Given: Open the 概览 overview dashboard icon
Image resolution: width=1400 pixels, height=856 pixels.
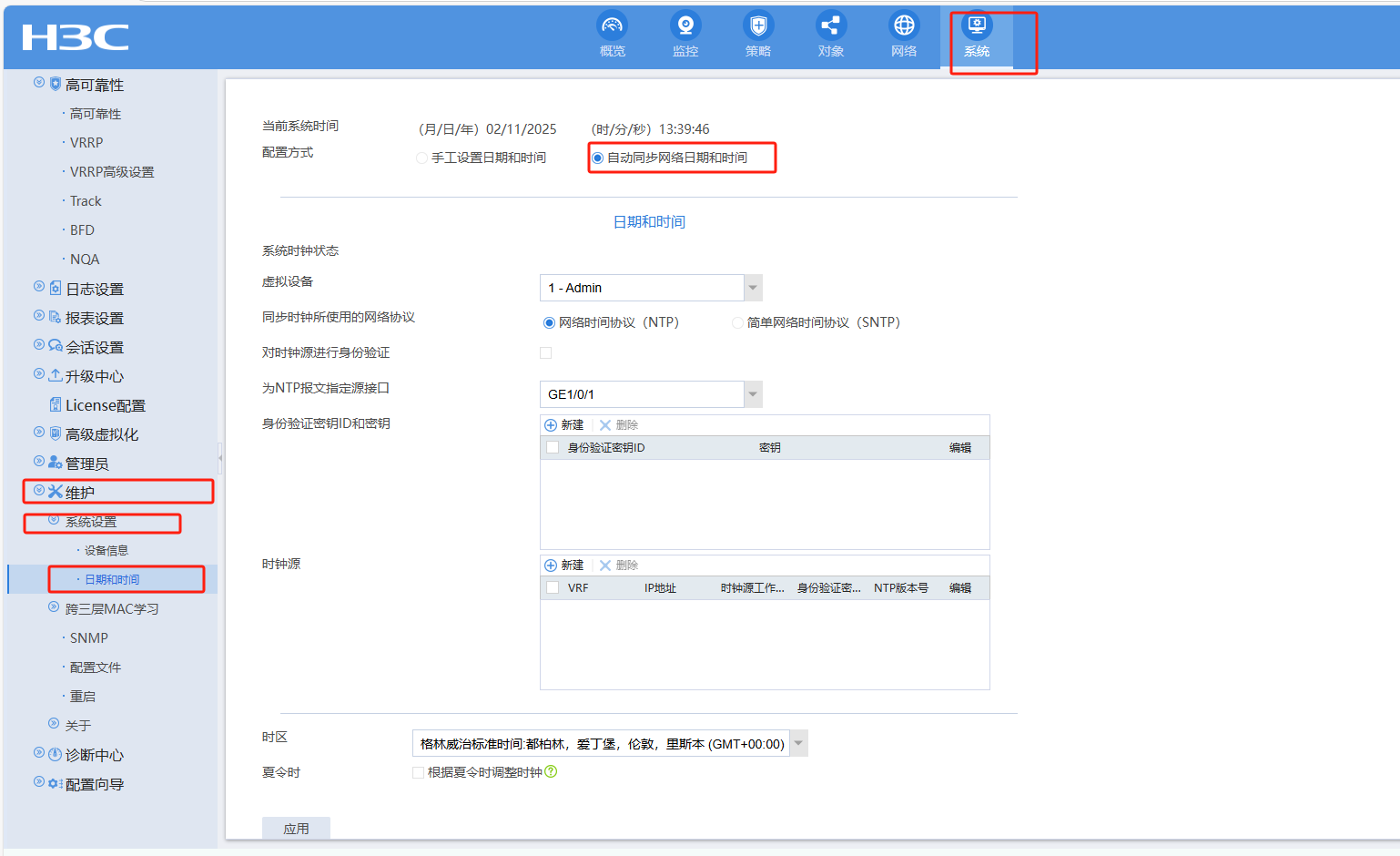Looking at the screenshot, I should point(613,25).
